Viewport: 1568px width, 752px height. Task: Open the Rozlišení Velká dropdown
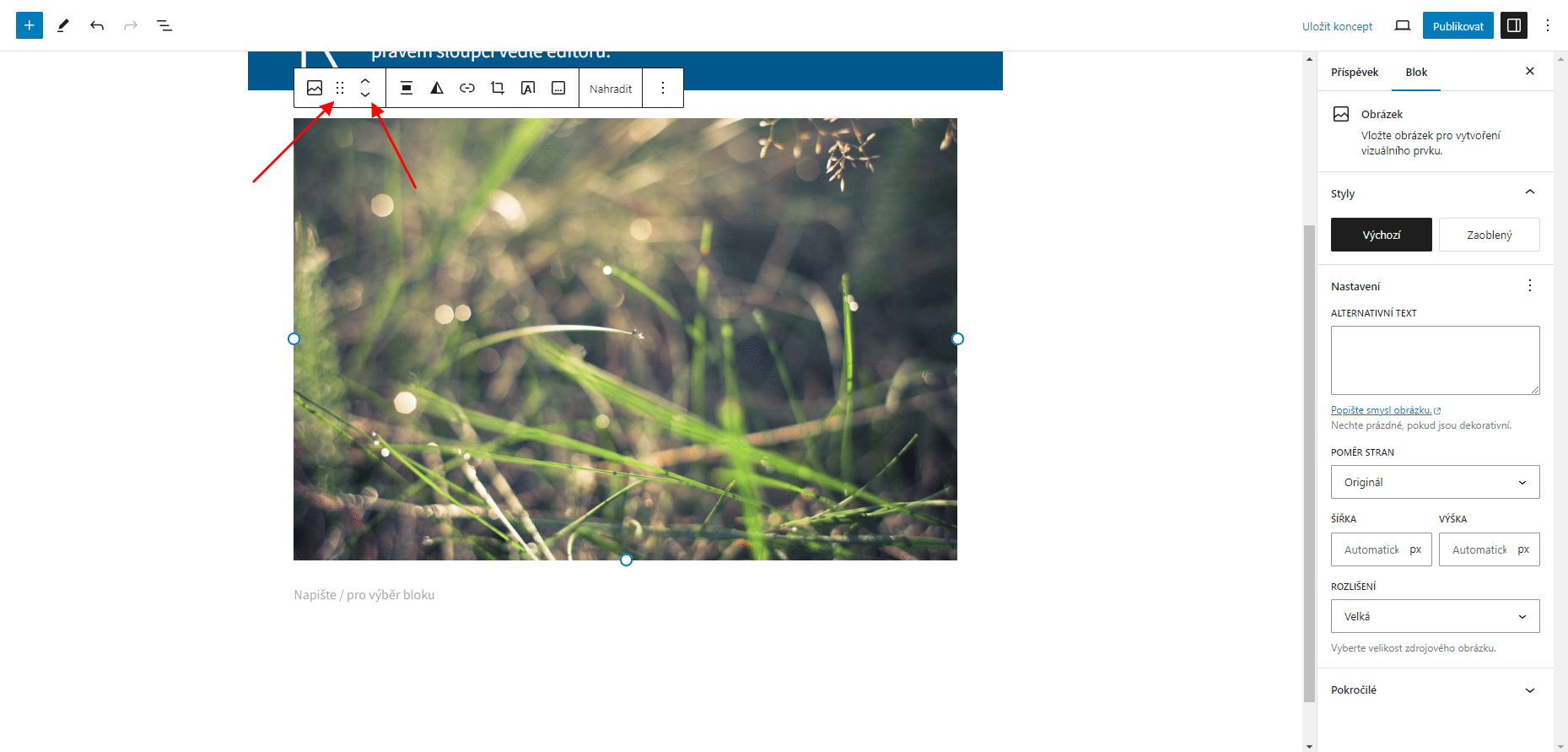[1436, 616]
